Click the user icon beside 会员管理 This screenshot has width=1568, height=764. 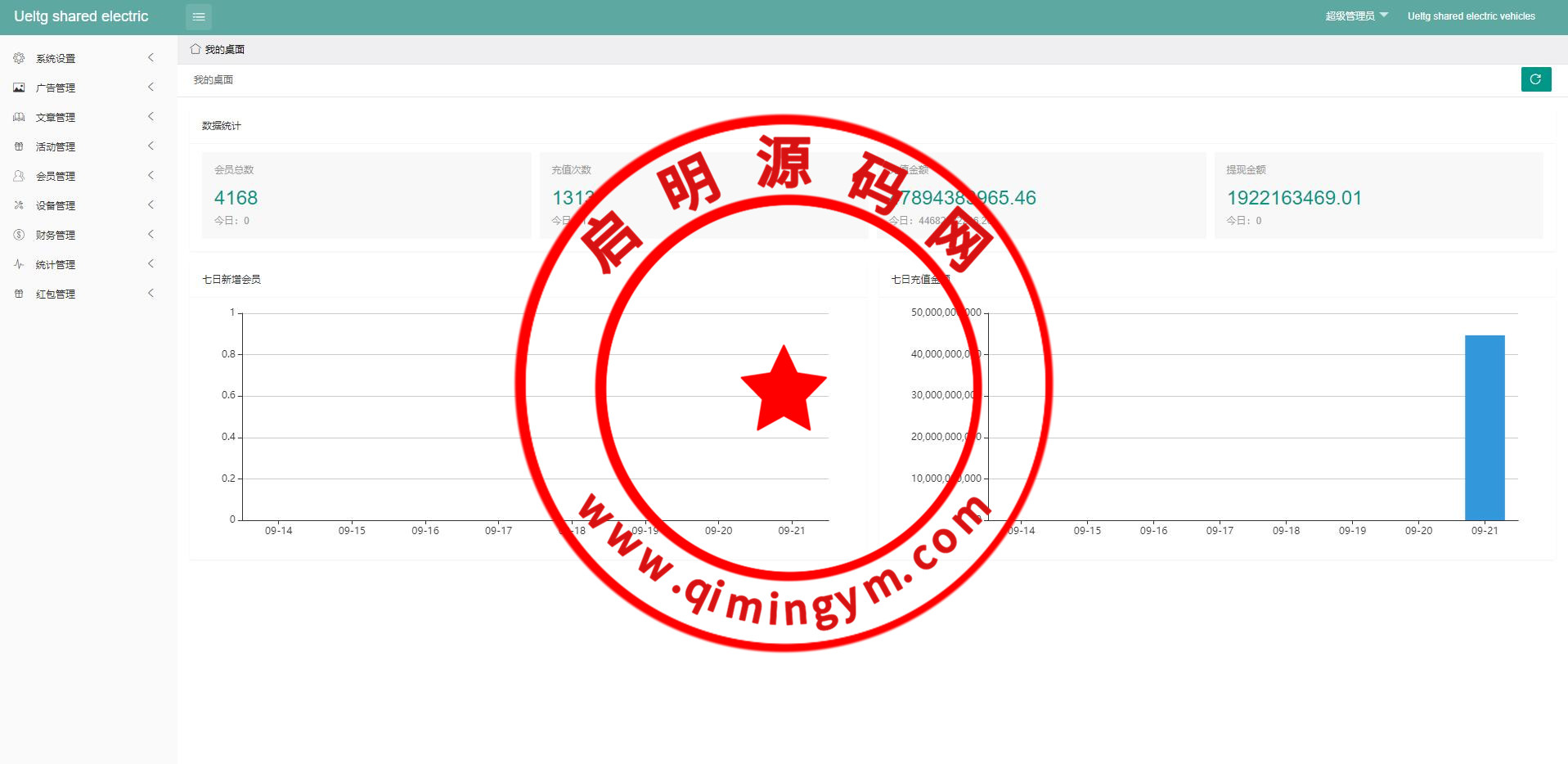[x=19, y=176]
